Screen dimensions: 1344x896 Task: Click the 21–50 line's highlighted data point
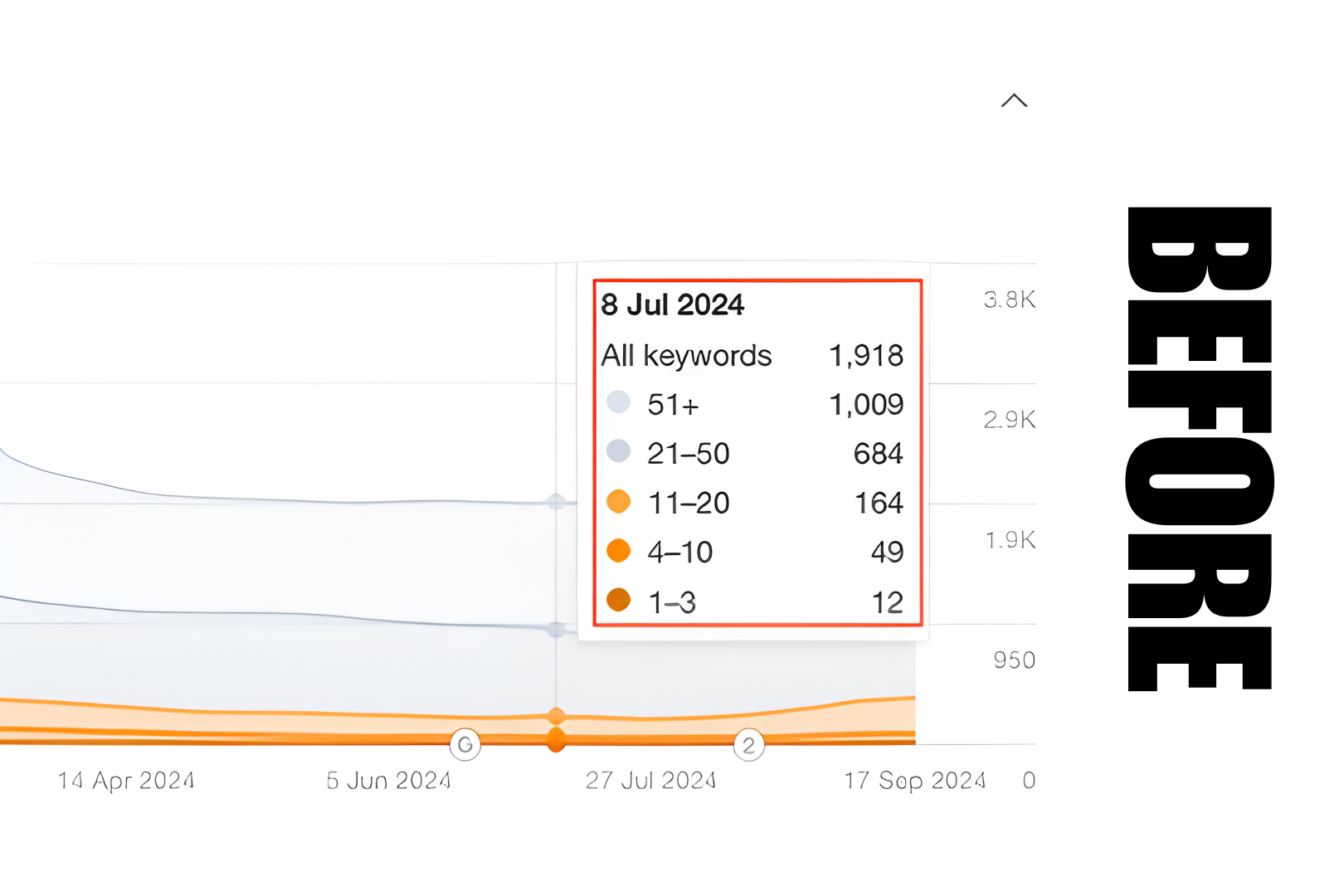point(557,630)
